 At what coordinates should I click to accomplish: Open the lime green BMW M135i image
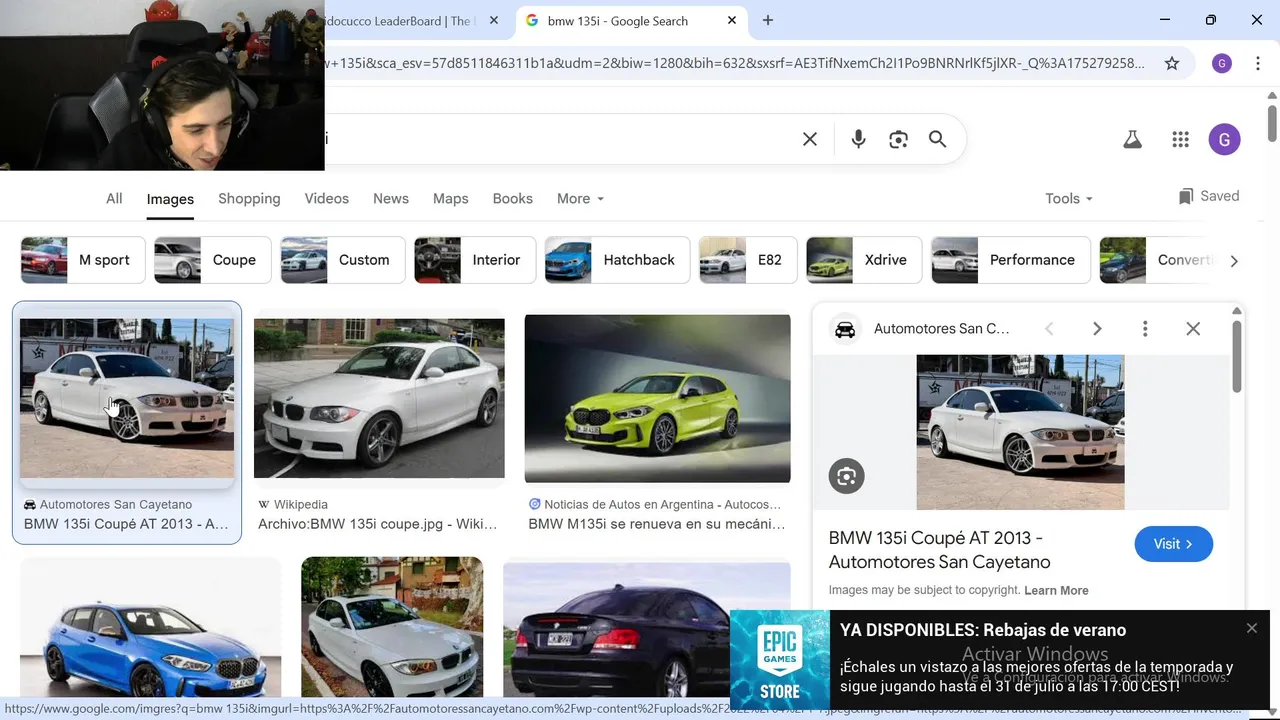tap(657, 398)
